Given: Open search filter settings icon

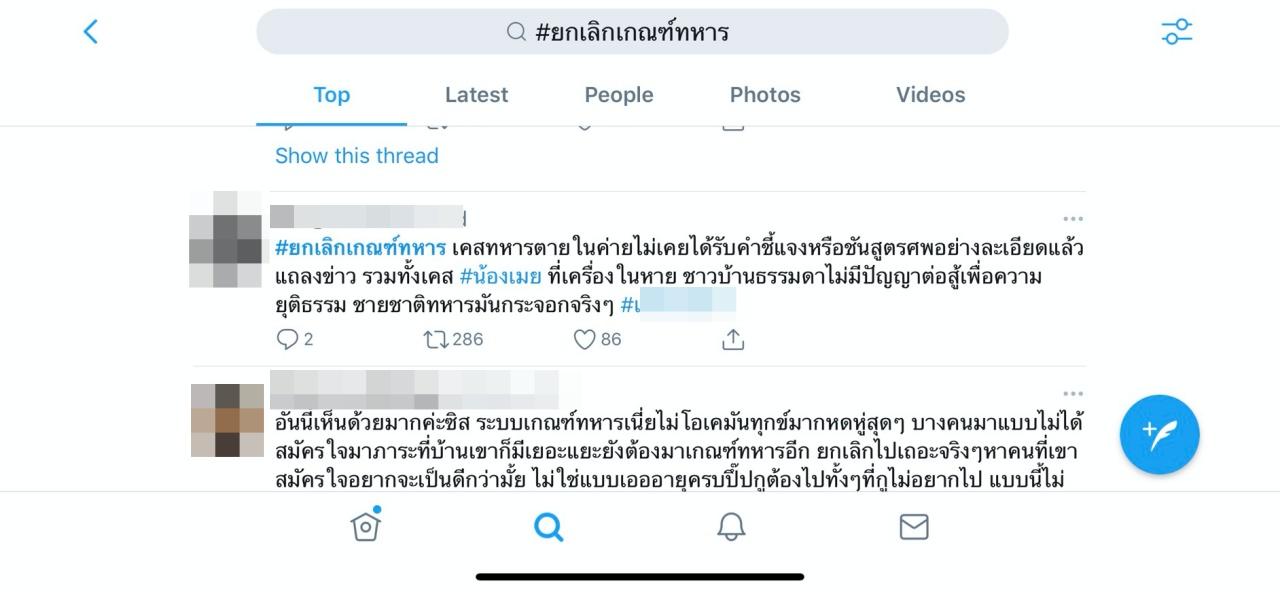Looking at the screenshot, I should tap(1177, 32).
